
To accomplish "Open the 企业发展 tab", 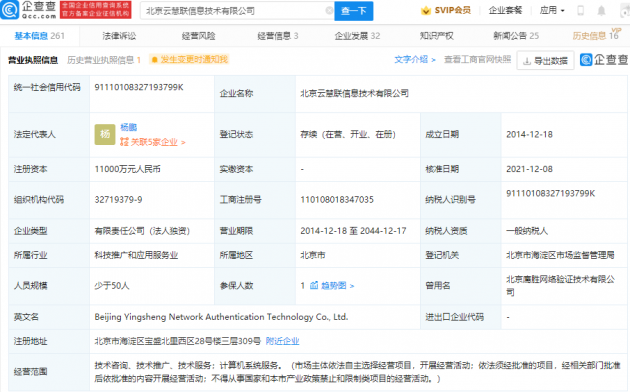I will click(x=357, y=36).
